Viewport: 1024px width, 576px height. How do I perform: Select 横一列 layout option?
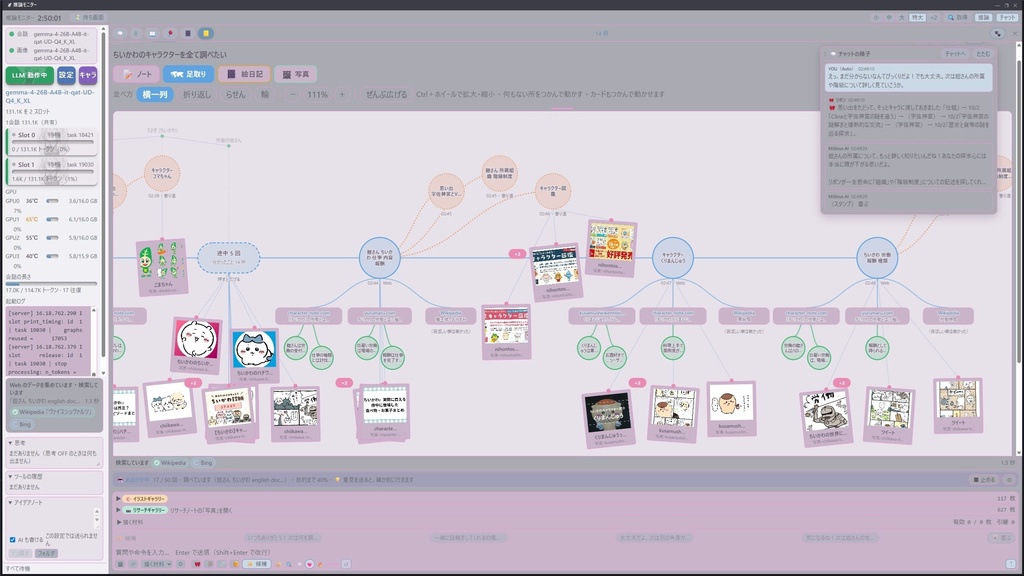click(155, 95)
